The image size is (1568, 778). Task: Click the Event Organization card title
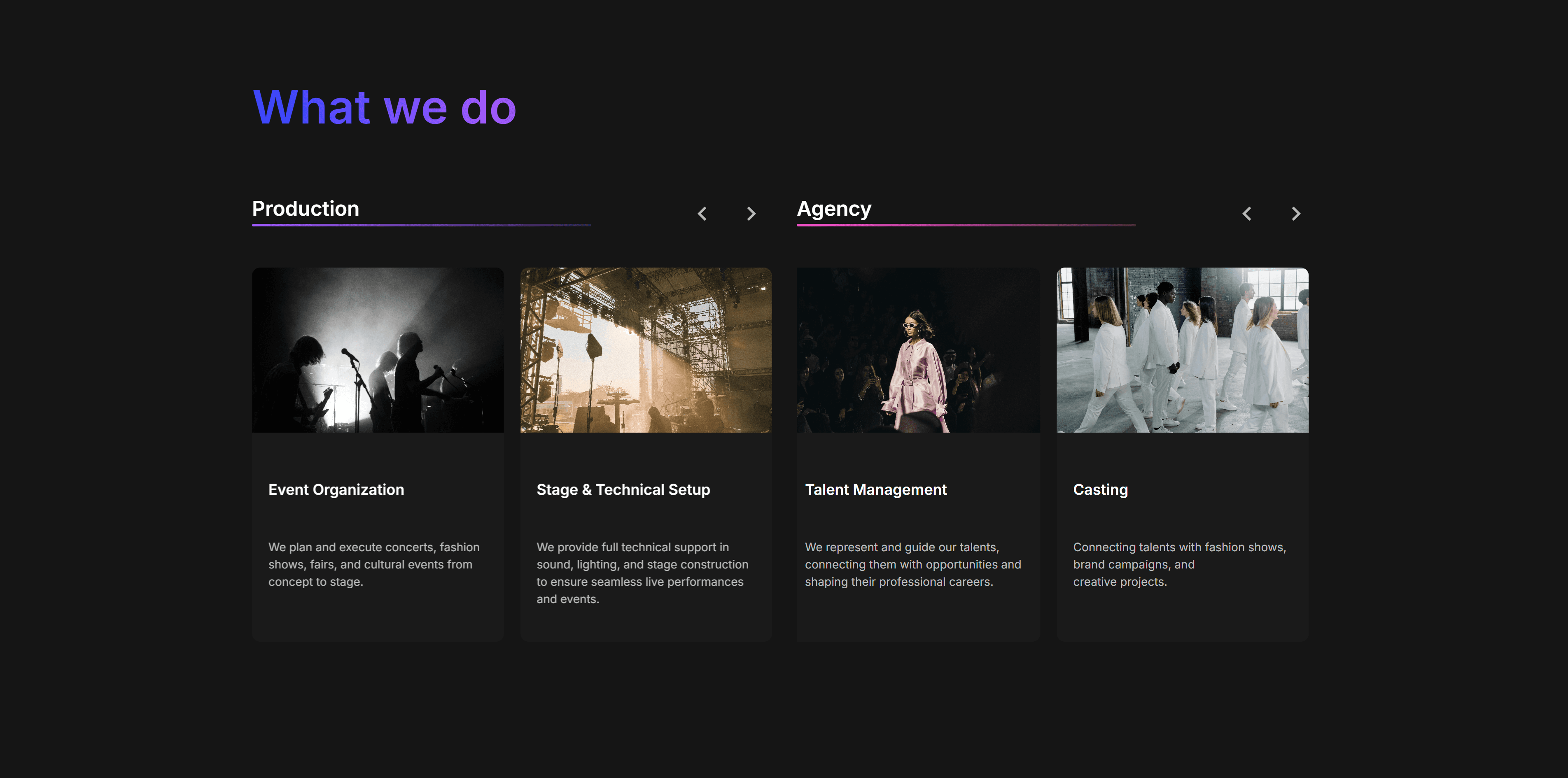pyautogui.click(x=336, y=490)
